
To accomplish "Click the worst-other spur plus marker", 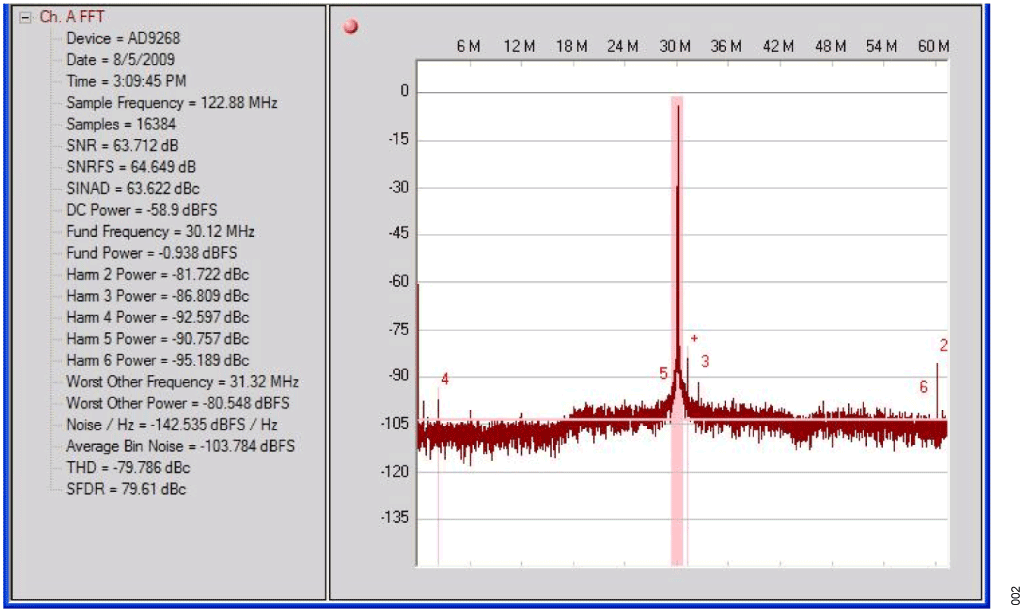I will [693, 338].
